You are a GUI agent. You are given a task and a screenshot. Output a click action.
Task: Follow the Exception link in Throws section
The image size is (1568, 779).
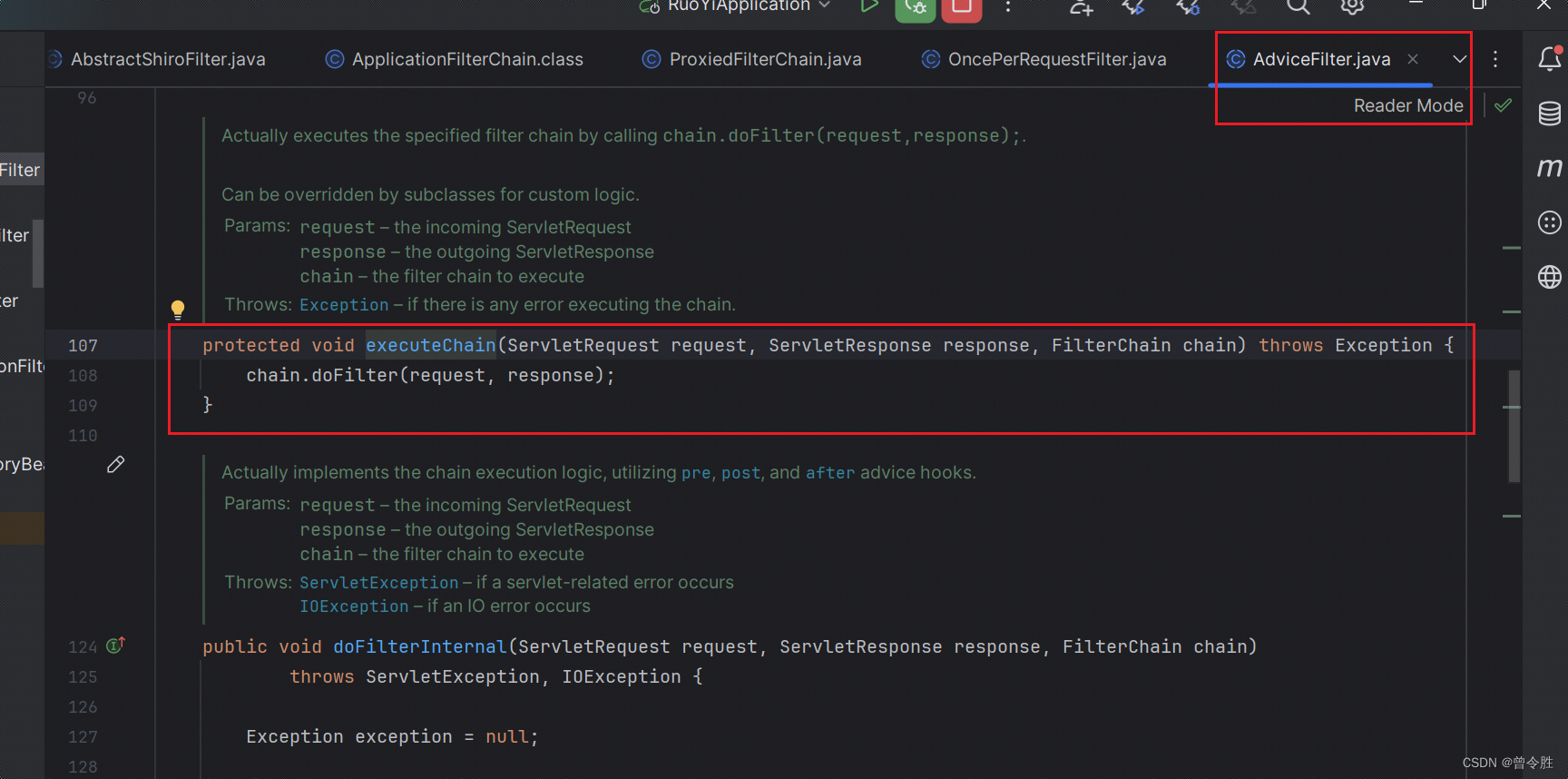click(x=344, y=305)
